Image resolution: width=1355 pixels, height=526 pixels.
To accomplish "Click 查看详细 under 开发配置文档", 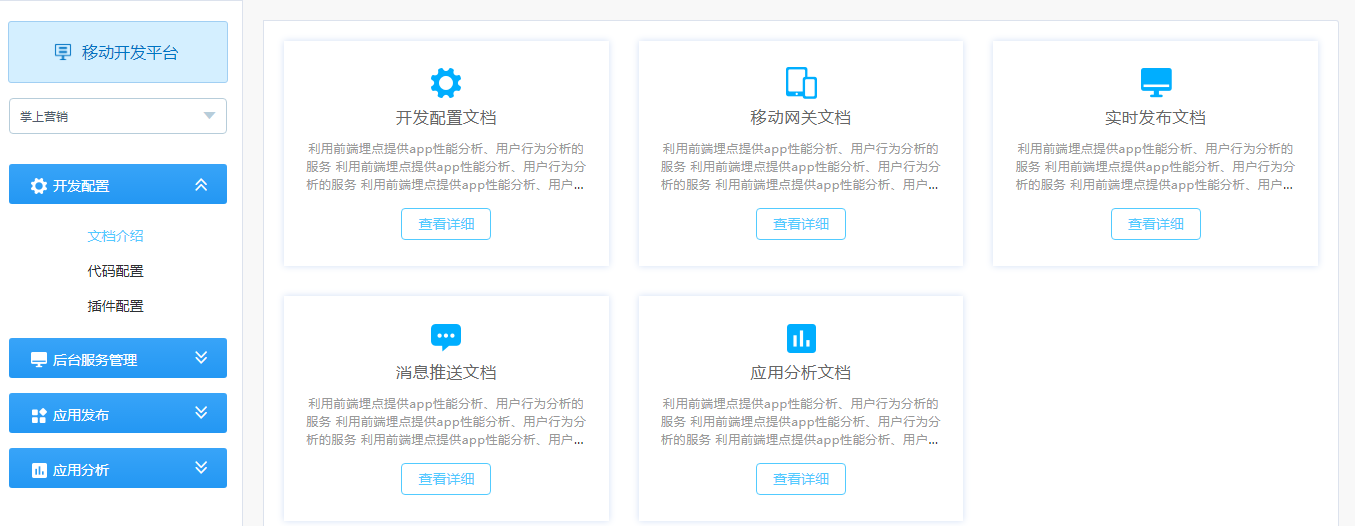I will [446, 224].
